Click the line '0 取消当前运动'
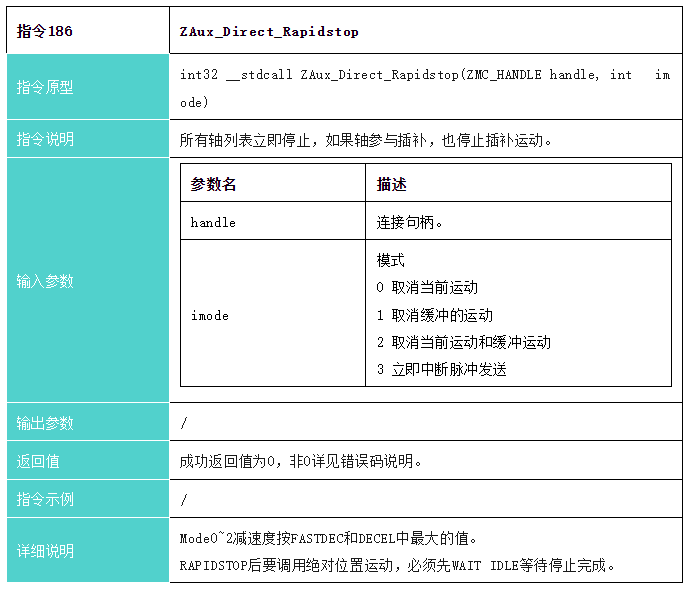 (427, 287)
